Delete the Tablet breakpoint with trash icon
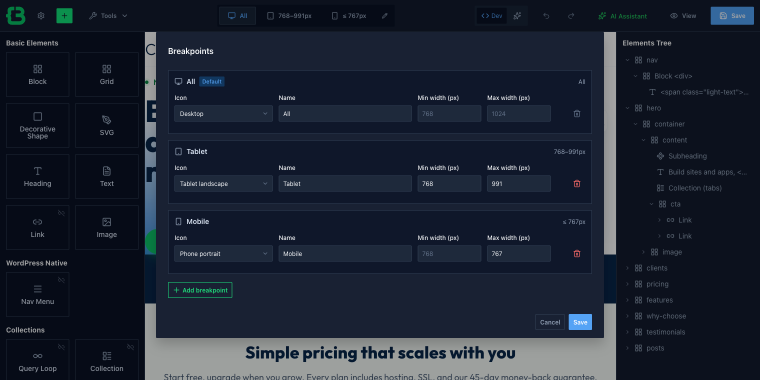The width and height of the screenshot is (760, 380). (577, 184)
